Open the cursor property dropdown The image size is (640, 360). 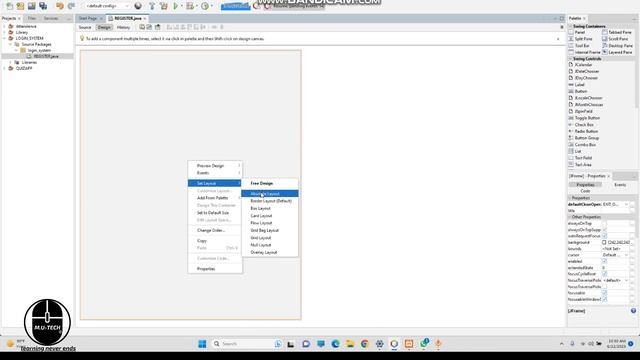(626, 256)
